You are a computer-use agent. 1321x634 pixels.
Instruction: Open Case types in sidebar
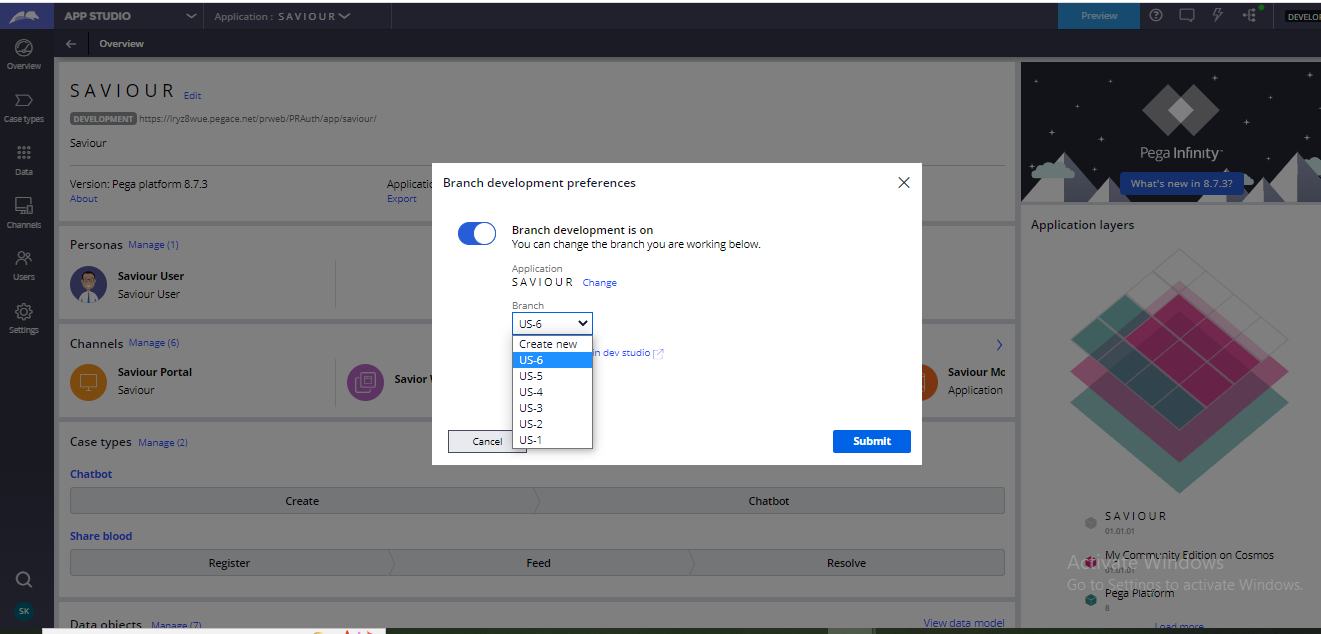pos(24,108)
